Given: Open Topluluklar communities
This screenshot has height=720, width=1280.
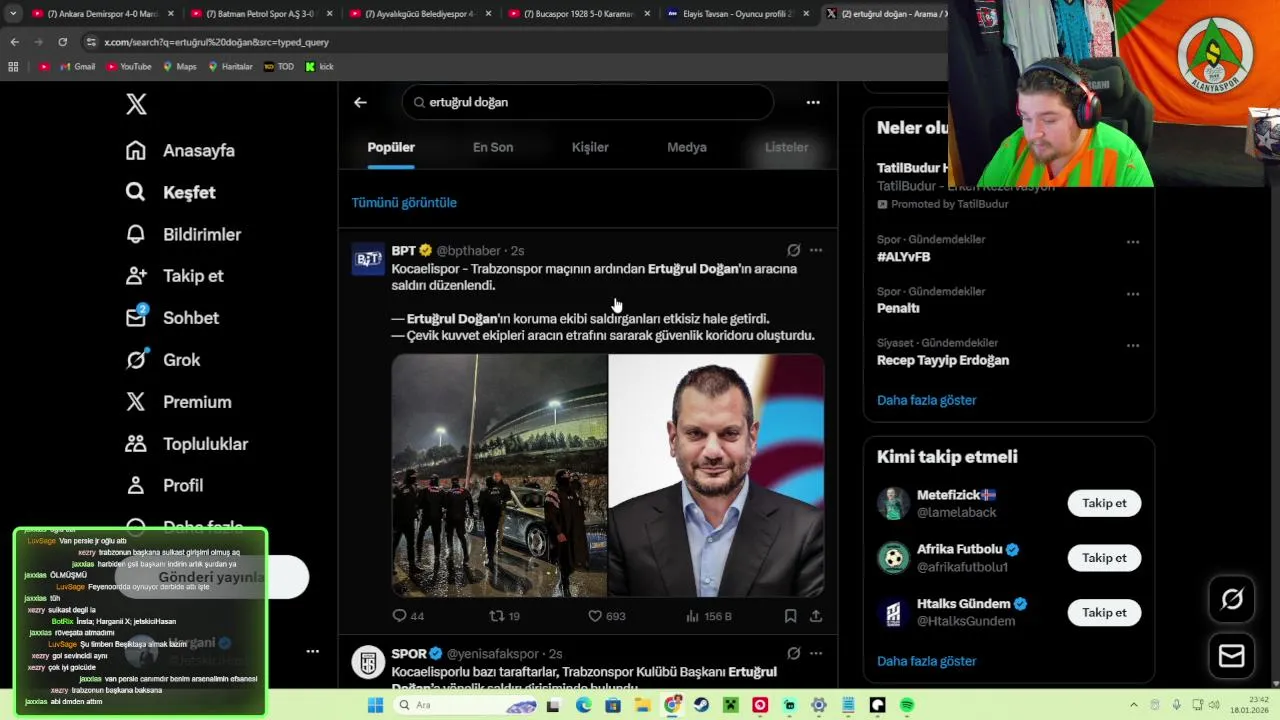Looking at the screenshot, I should (x=186, y=444).
